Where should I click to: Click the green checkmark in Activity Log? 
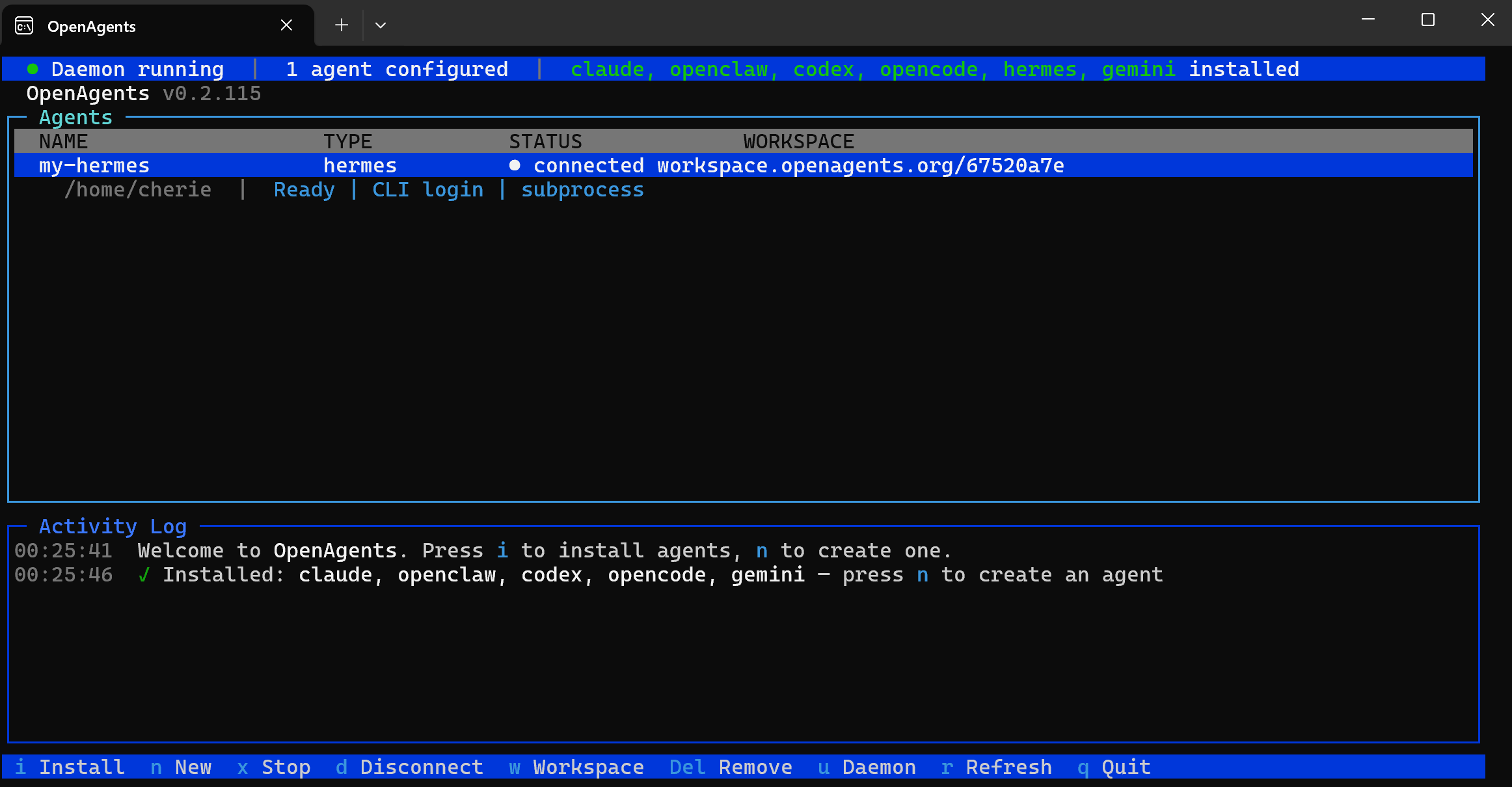144,575
